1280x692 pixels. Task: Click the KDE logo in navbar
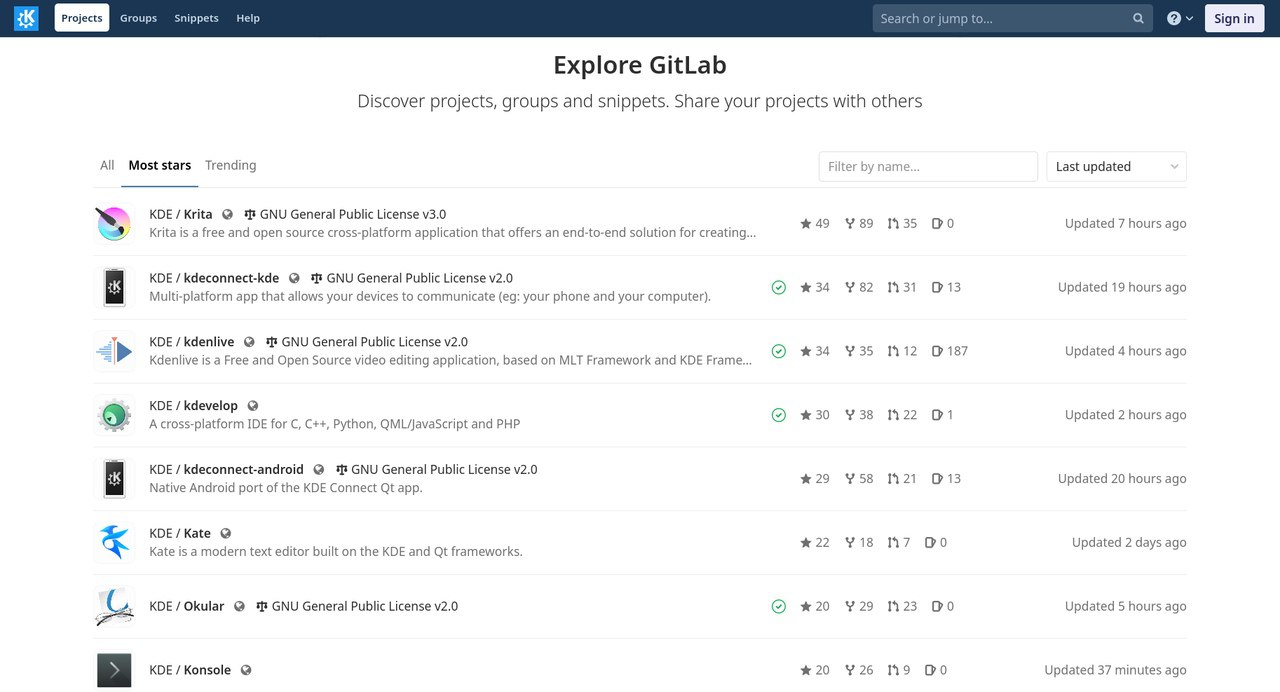pos(26,18)
